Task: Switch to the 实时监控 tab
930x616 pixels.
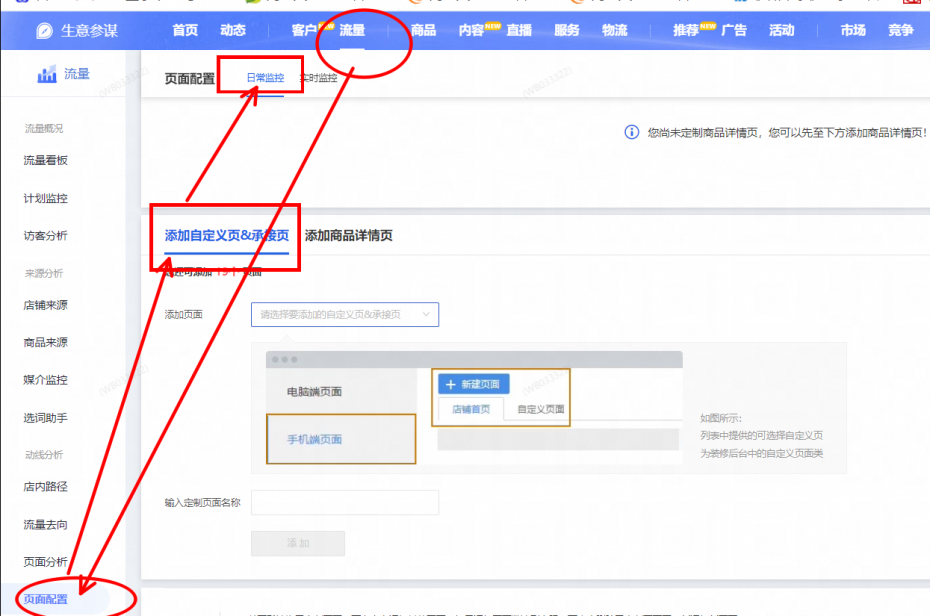Action: 319,78
